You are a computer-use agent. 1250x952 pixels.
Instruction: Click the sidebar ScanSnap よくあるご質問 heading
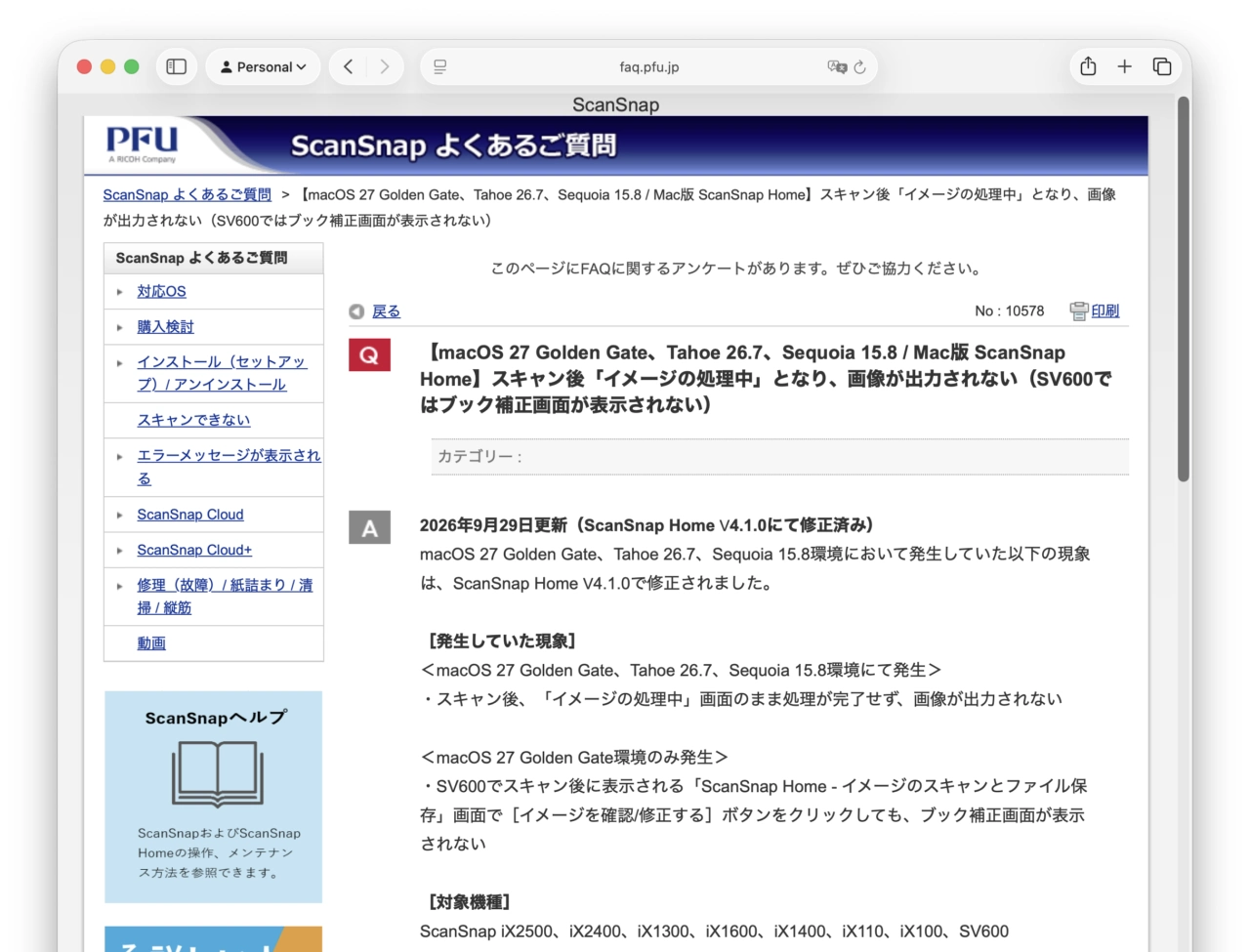coord(201,258)
